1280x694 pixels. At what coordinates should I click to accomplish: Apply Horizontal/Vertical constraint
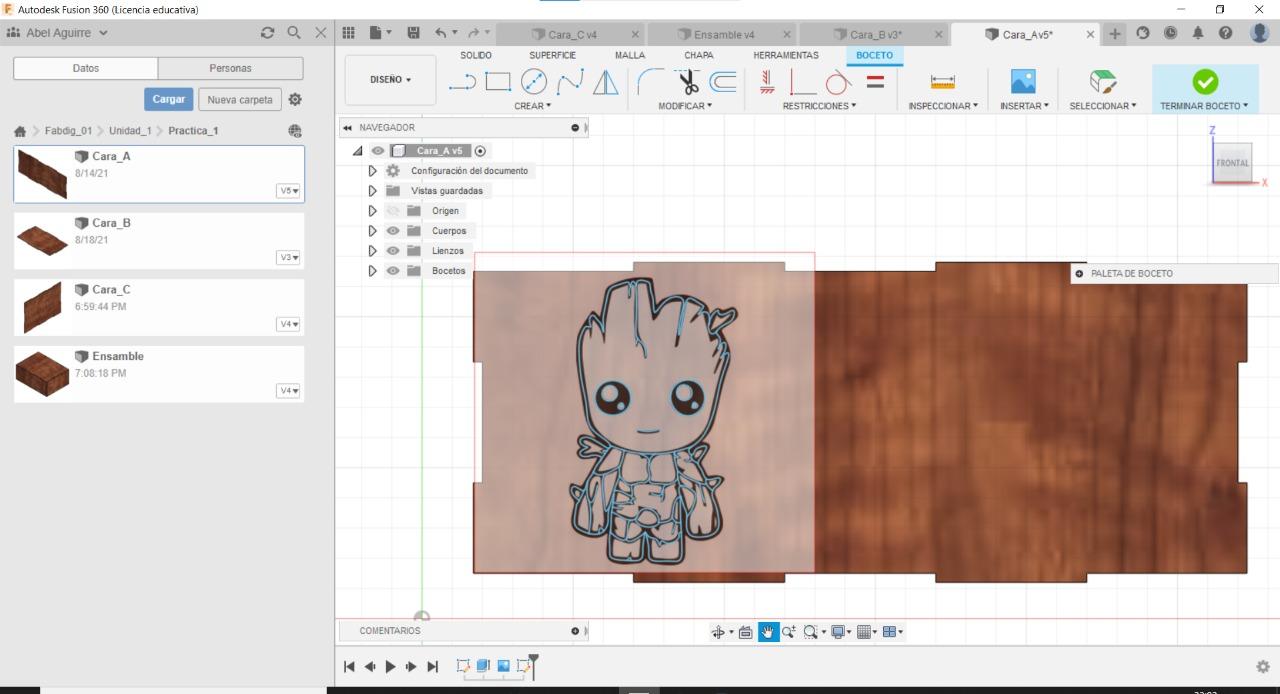767,82
